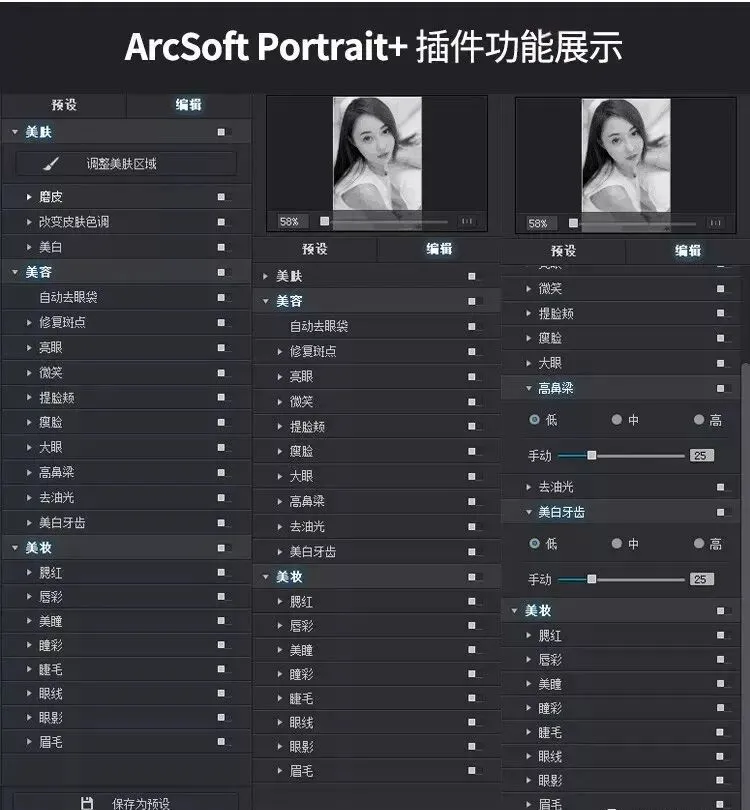
Task: Select 高 radio under 美白牙齿 in right panel
Action: point(699,543)
